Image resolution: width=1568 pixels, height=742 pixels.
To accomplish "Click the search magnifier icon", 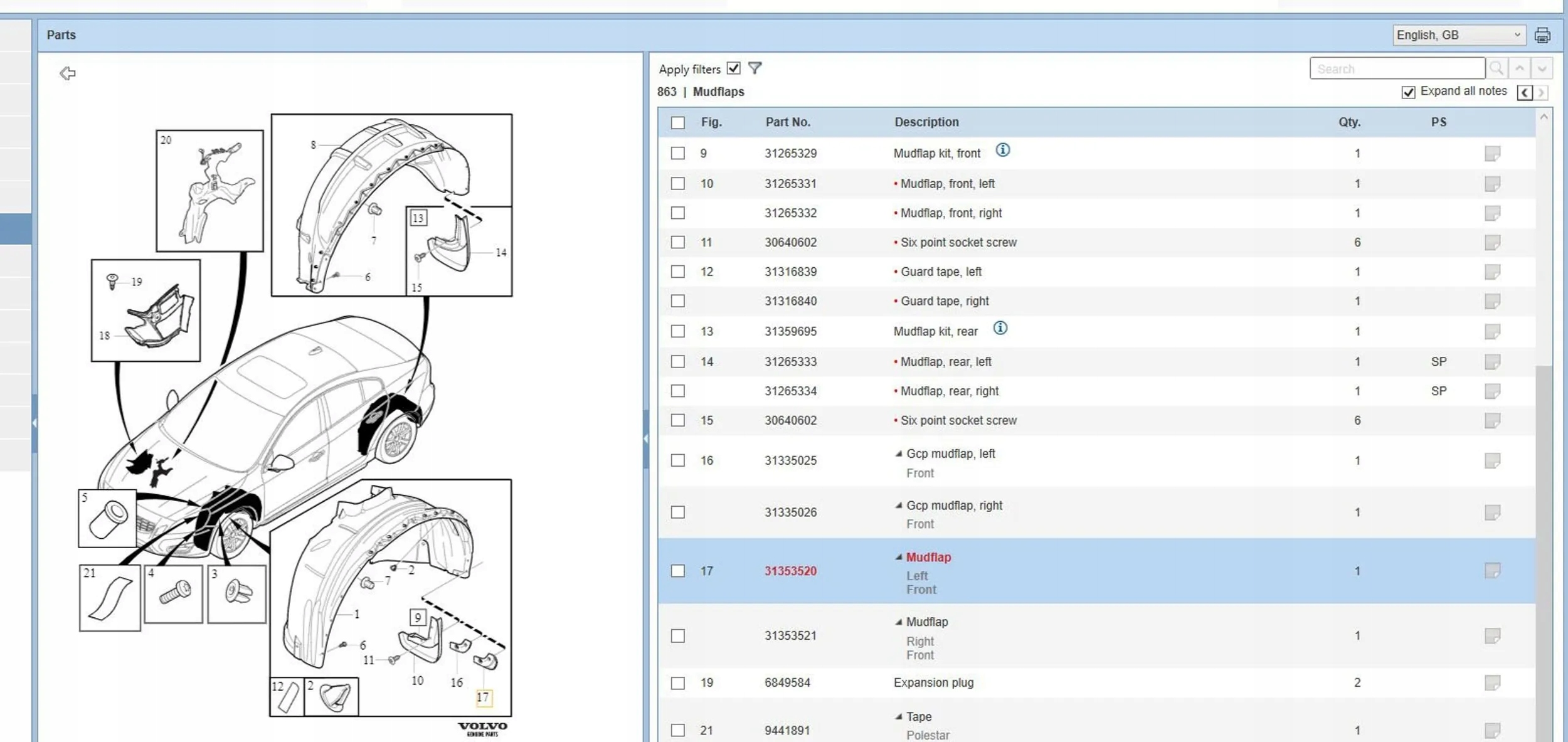I will click(1496, 68).
